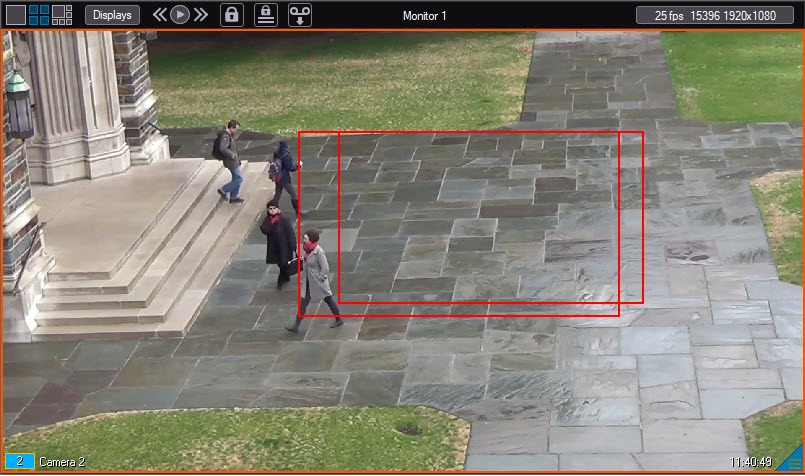Image resolution: width=805 pixels, height=476 pixels.
Task: Select the four-camera grid layout
Action: 39,15
